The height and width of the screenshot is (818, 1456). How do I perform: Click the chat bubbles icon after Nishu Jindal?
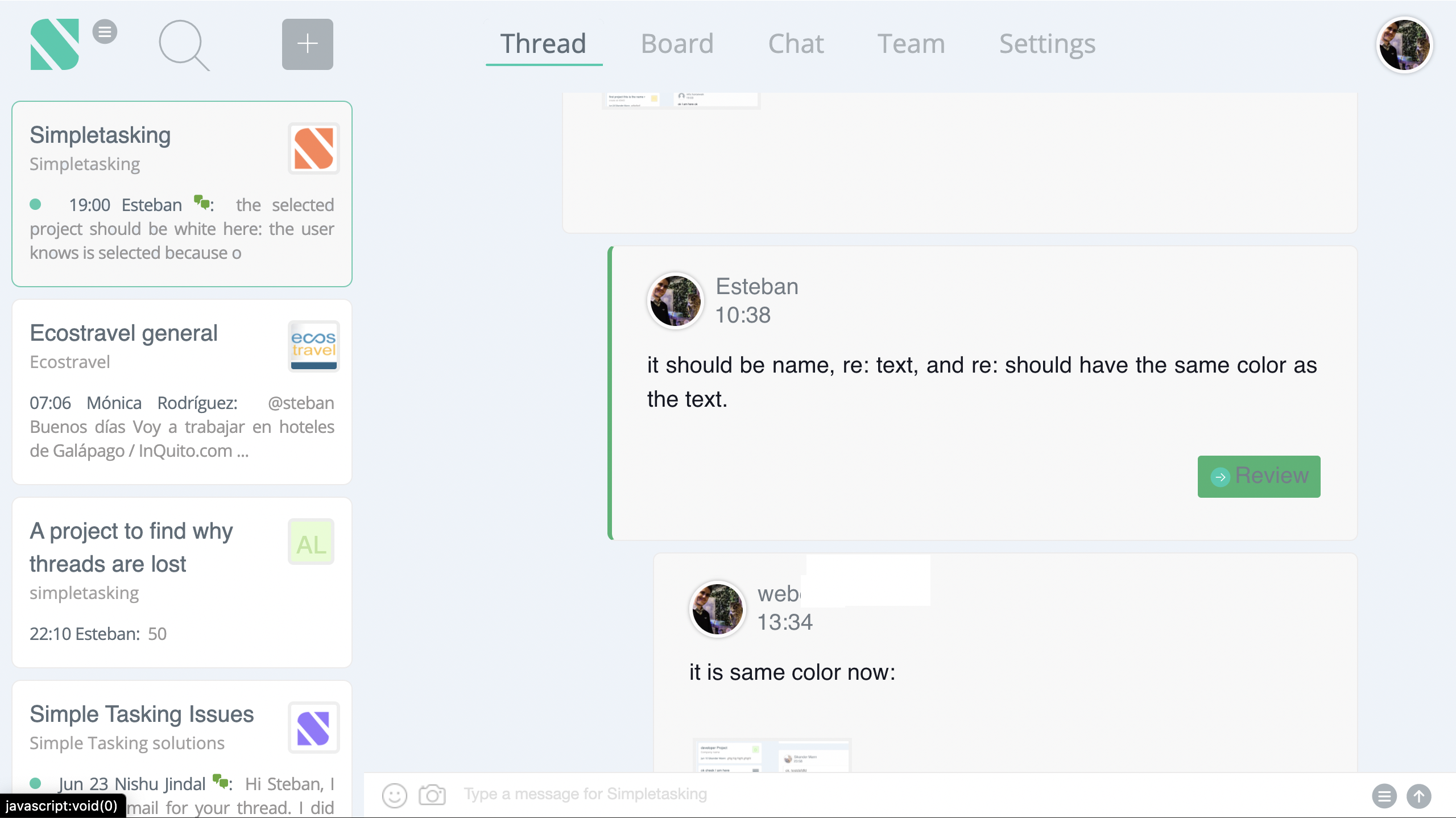221,781
